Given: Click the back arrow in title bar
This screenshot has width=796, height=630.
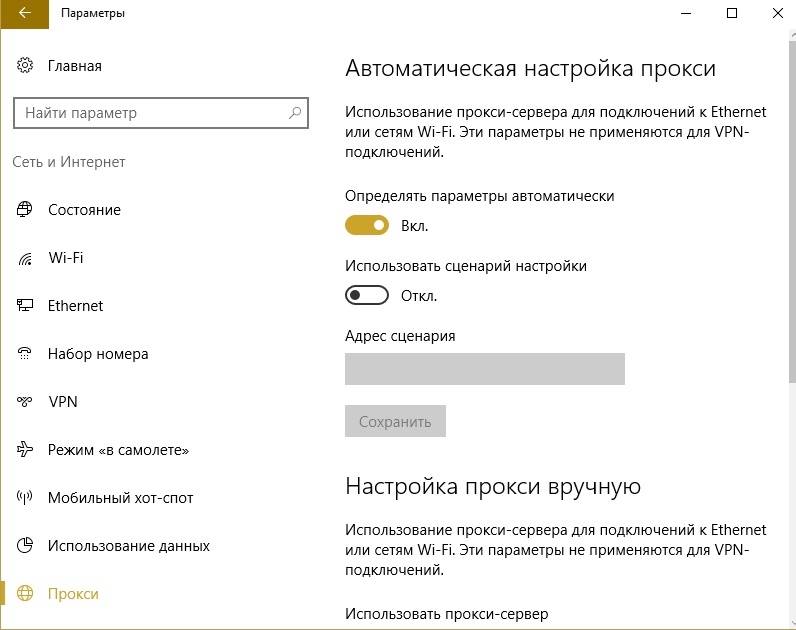Looking at the screenshot, I should (x=24, y=13).
